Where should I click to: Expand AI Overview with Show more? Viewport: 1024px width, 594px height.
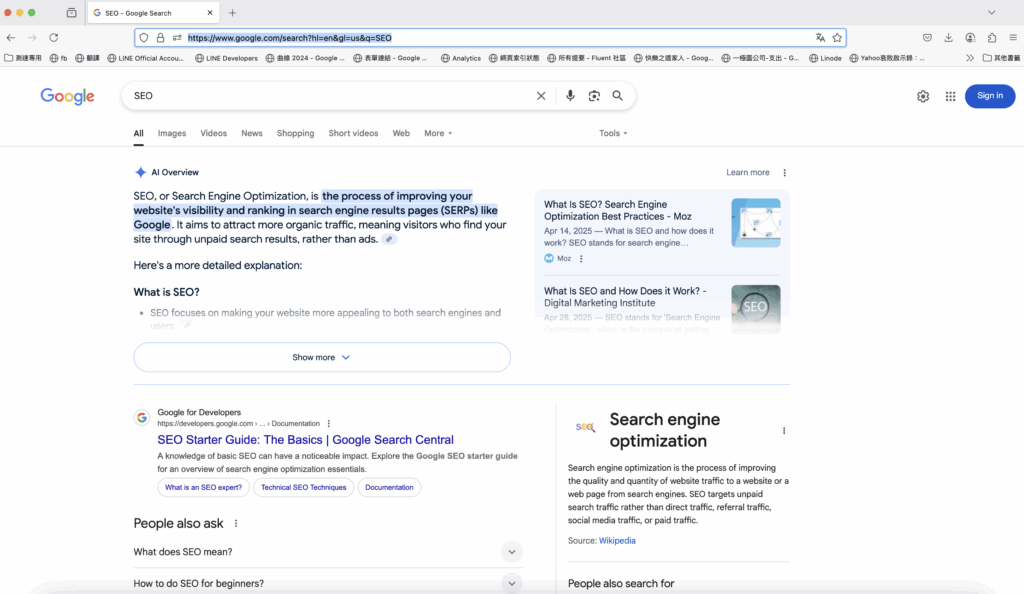pyautogui.click(x=322, y=358)
